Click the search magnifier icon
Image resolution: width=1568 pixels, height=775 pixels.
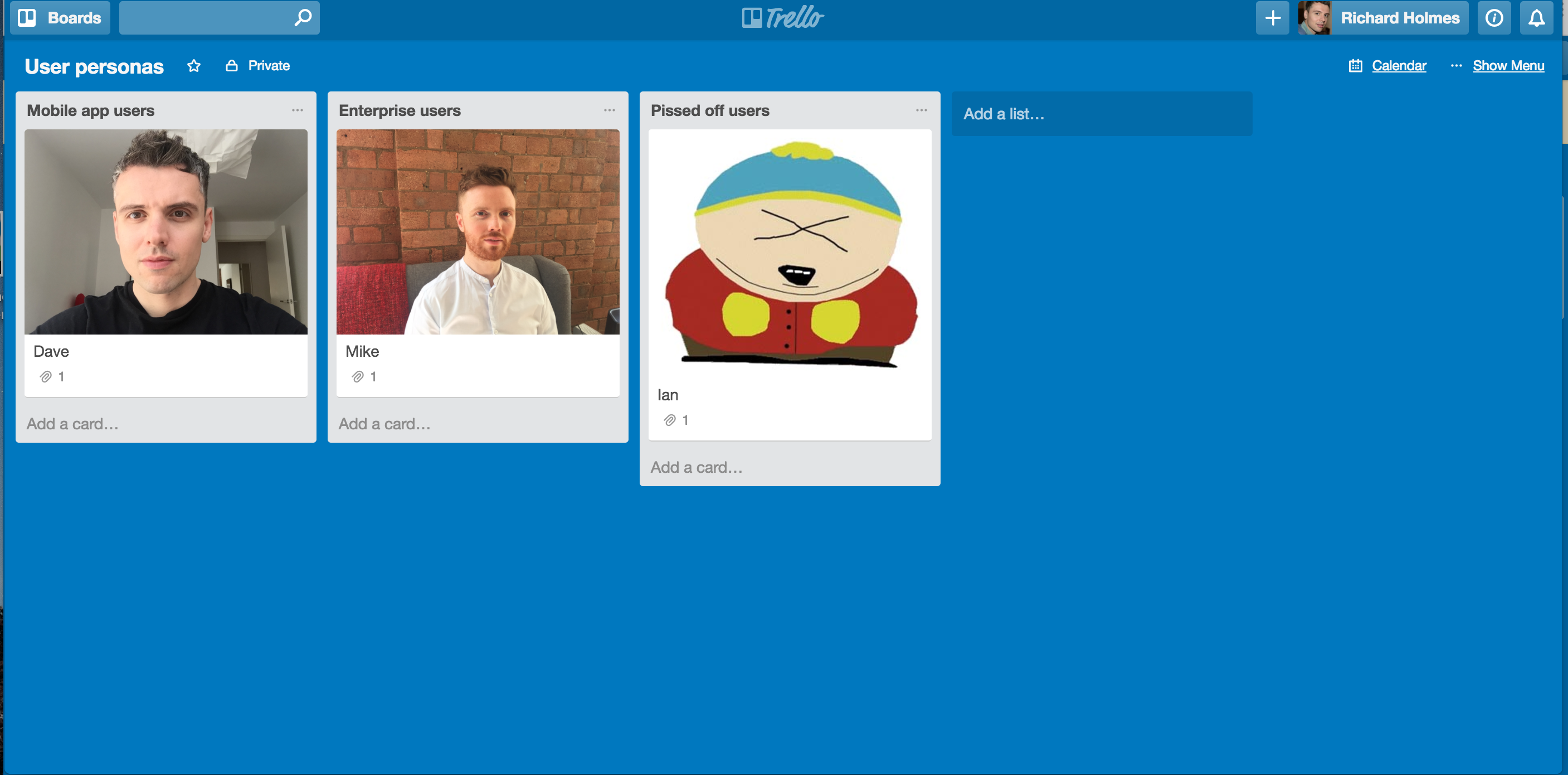click(x=303, y=18)
